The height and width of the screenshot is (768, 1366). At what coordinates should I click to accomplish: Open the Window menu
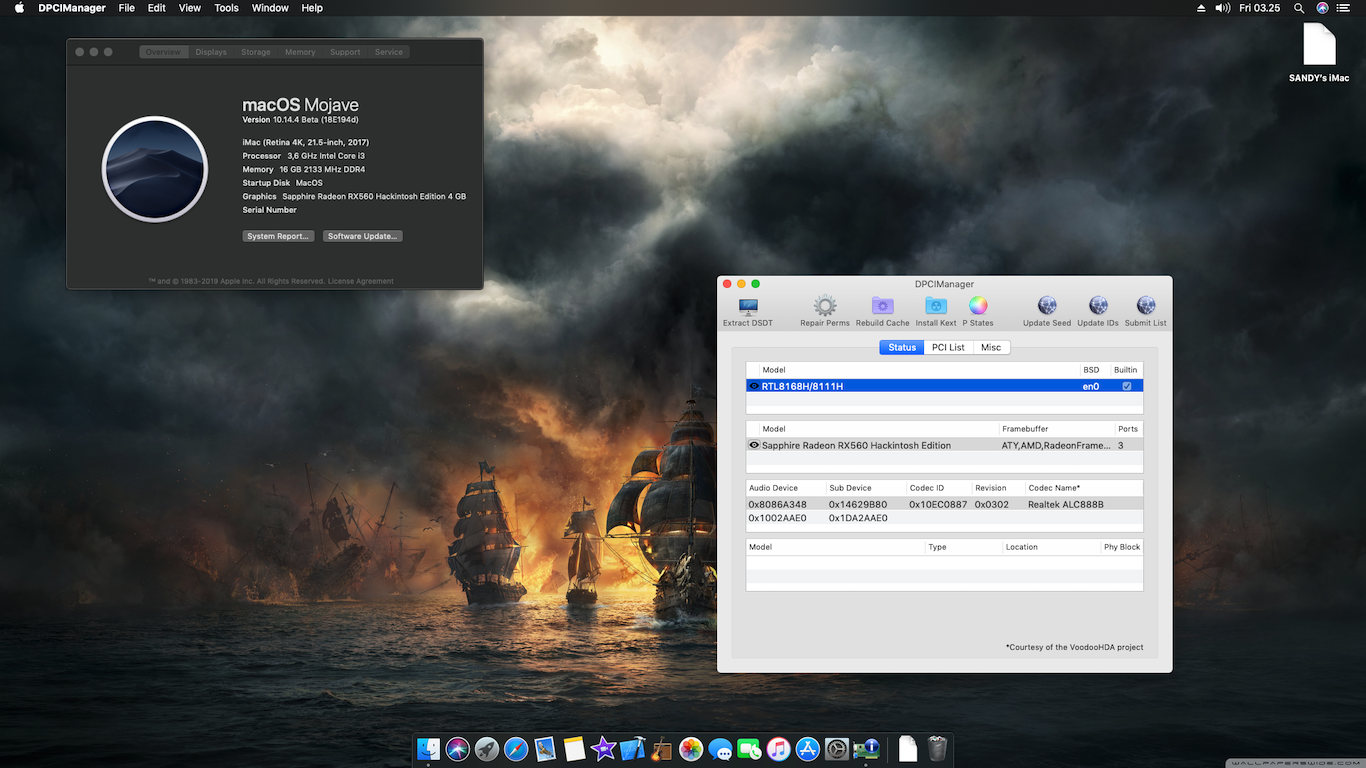coord(270,8)
